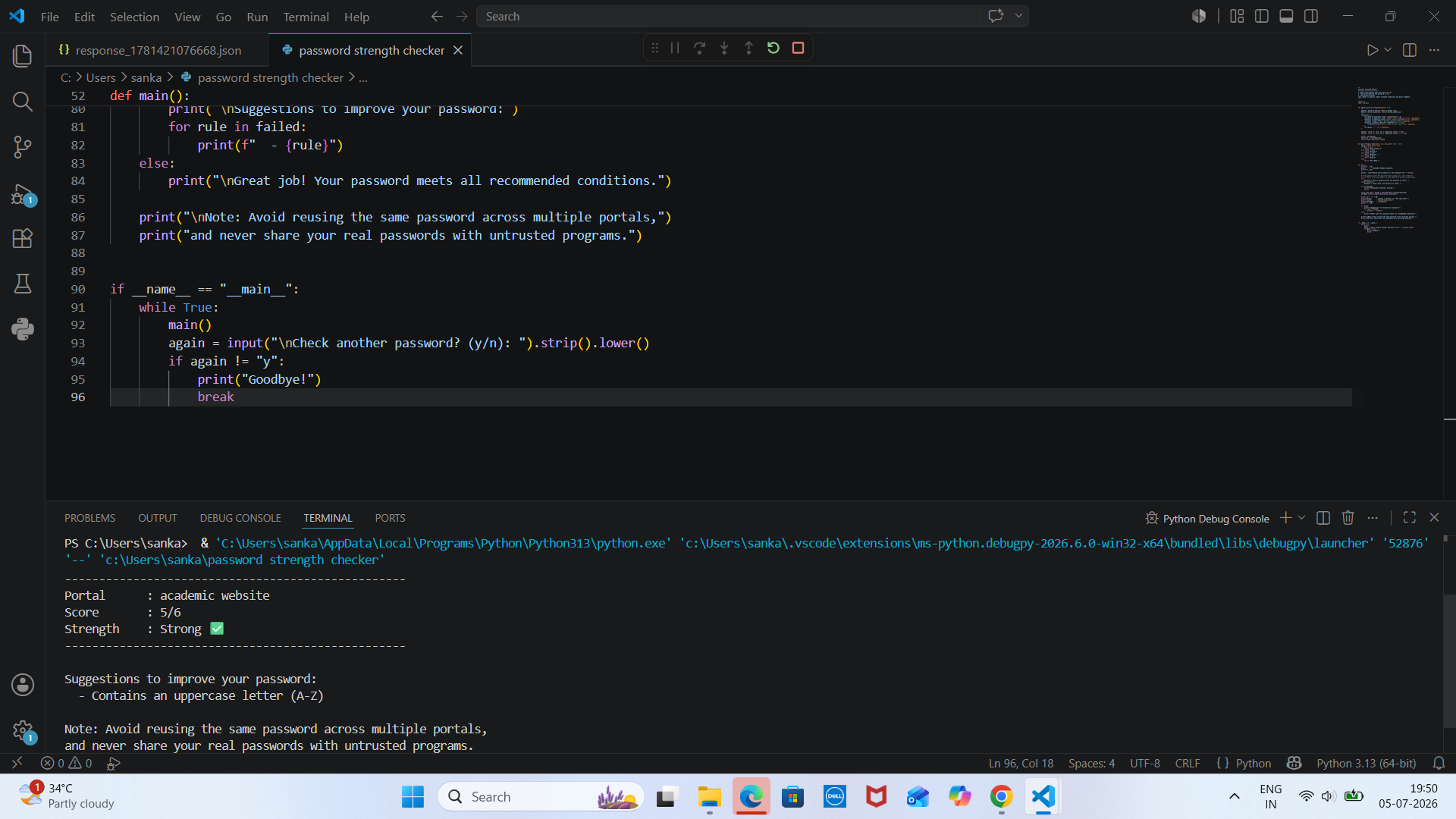Open chat dropdown arrow in title bar

pos(1018,16)
